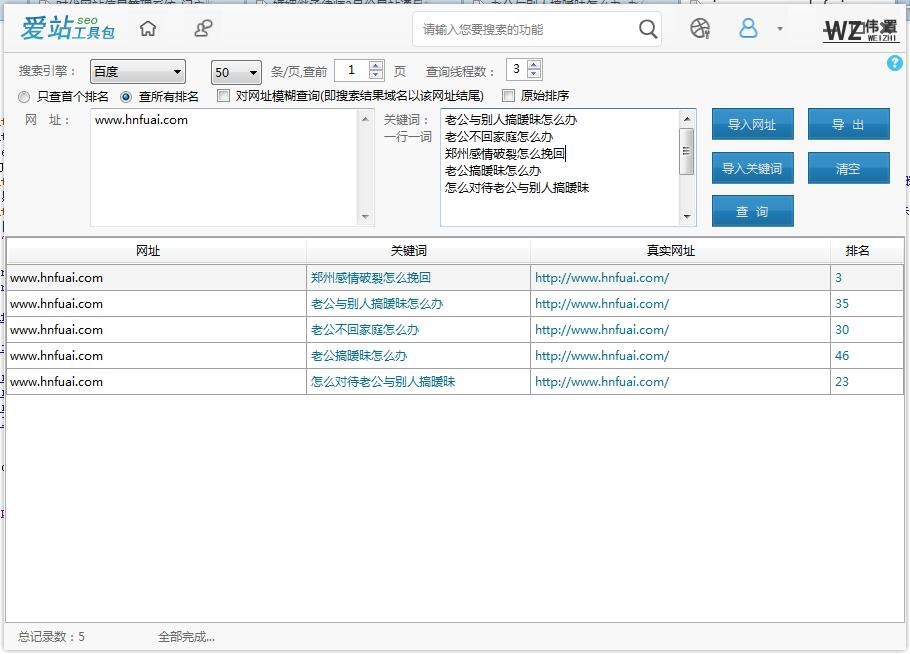Click the user account icon

(749, 29)
